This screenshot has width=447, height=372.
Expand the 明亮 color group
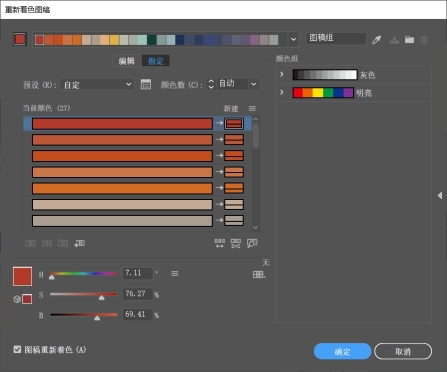pyautogui.click(x=282, y=92)
